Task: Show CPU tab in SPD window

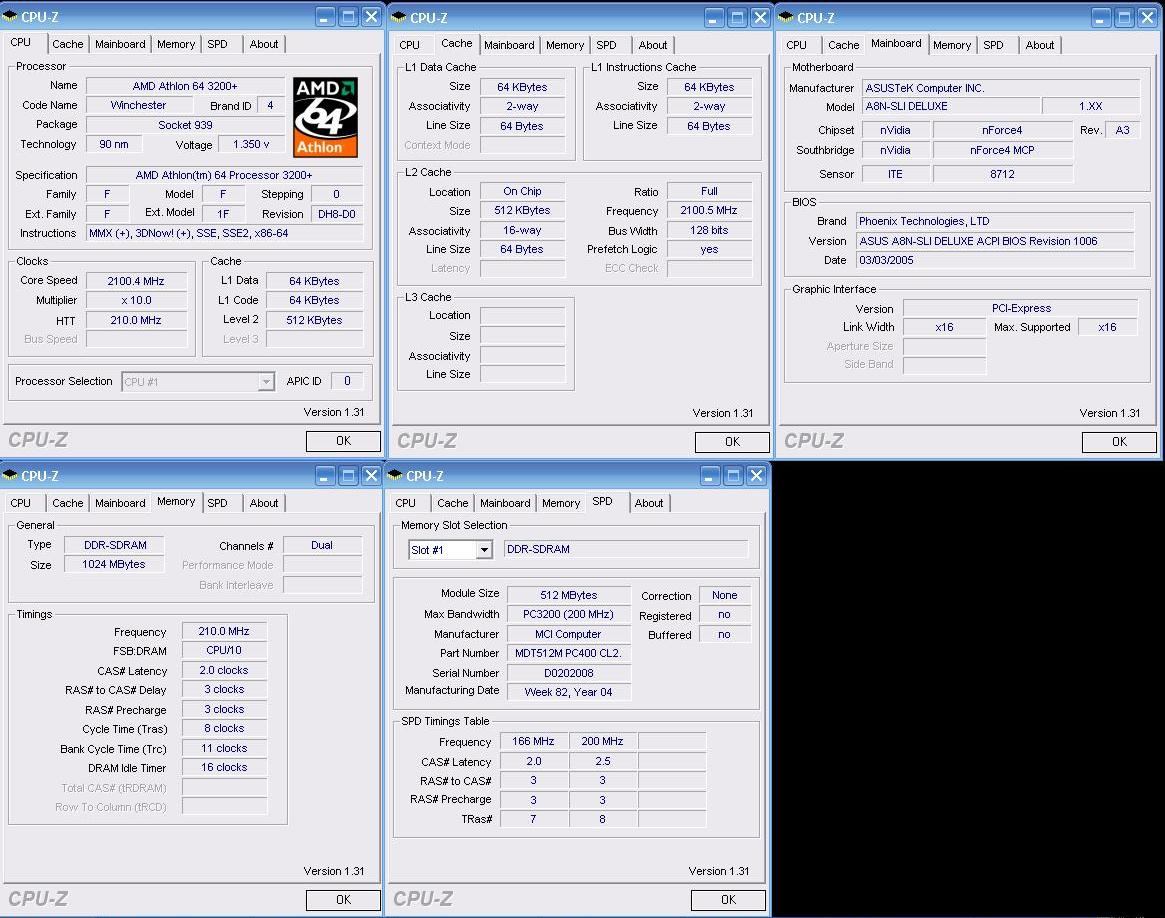Action: pos(406,503)
